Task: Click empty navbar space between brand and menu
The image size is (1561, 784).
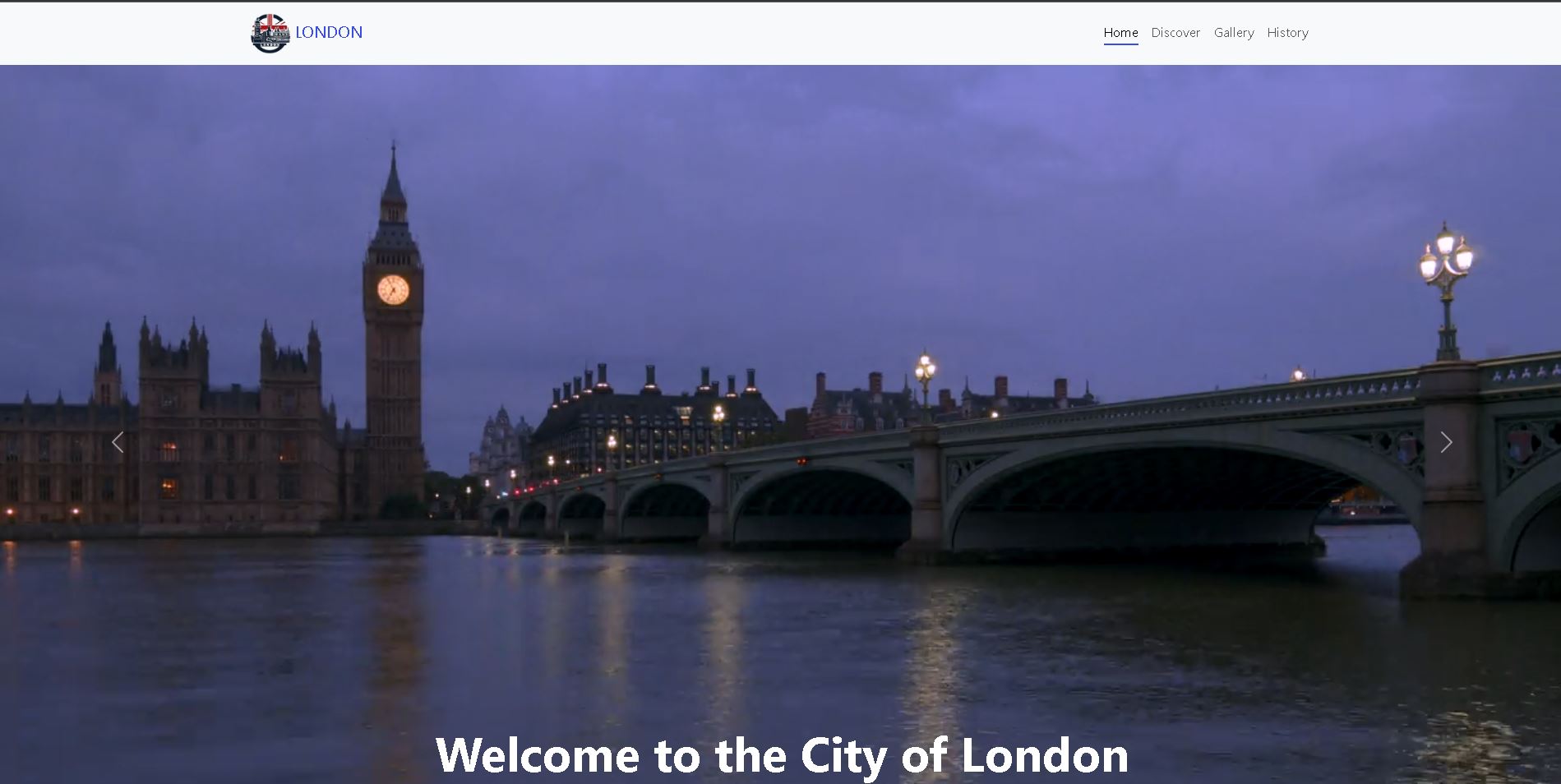Action: 732,33
